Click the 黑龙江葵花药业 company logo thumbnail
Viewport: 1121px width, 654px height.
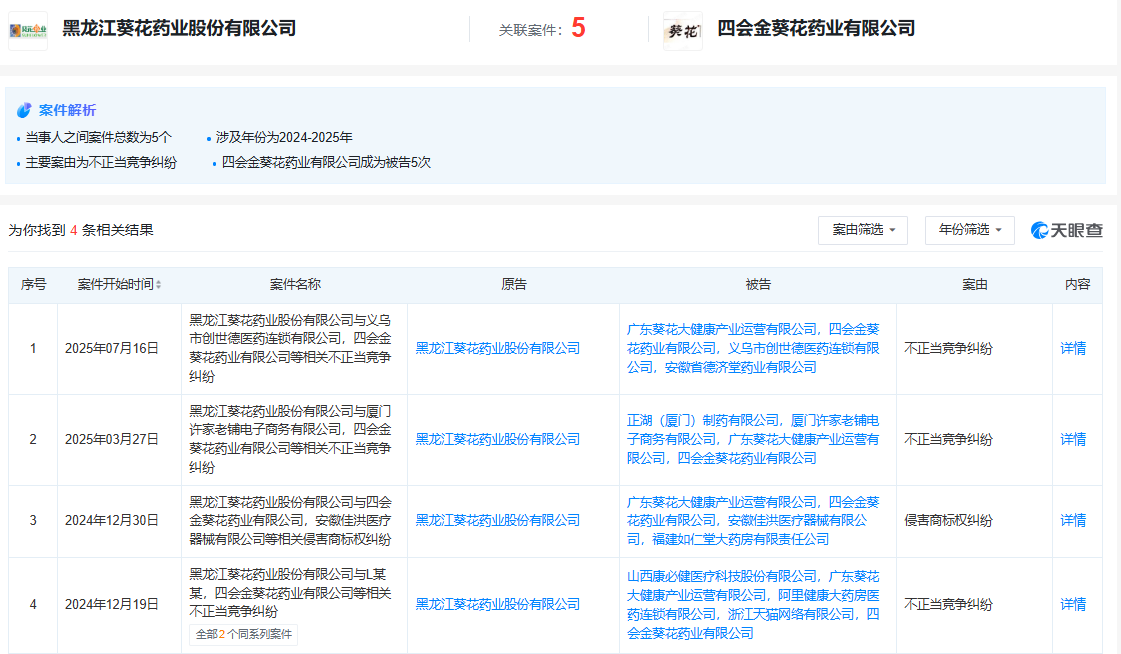click(x=28, y=31)
